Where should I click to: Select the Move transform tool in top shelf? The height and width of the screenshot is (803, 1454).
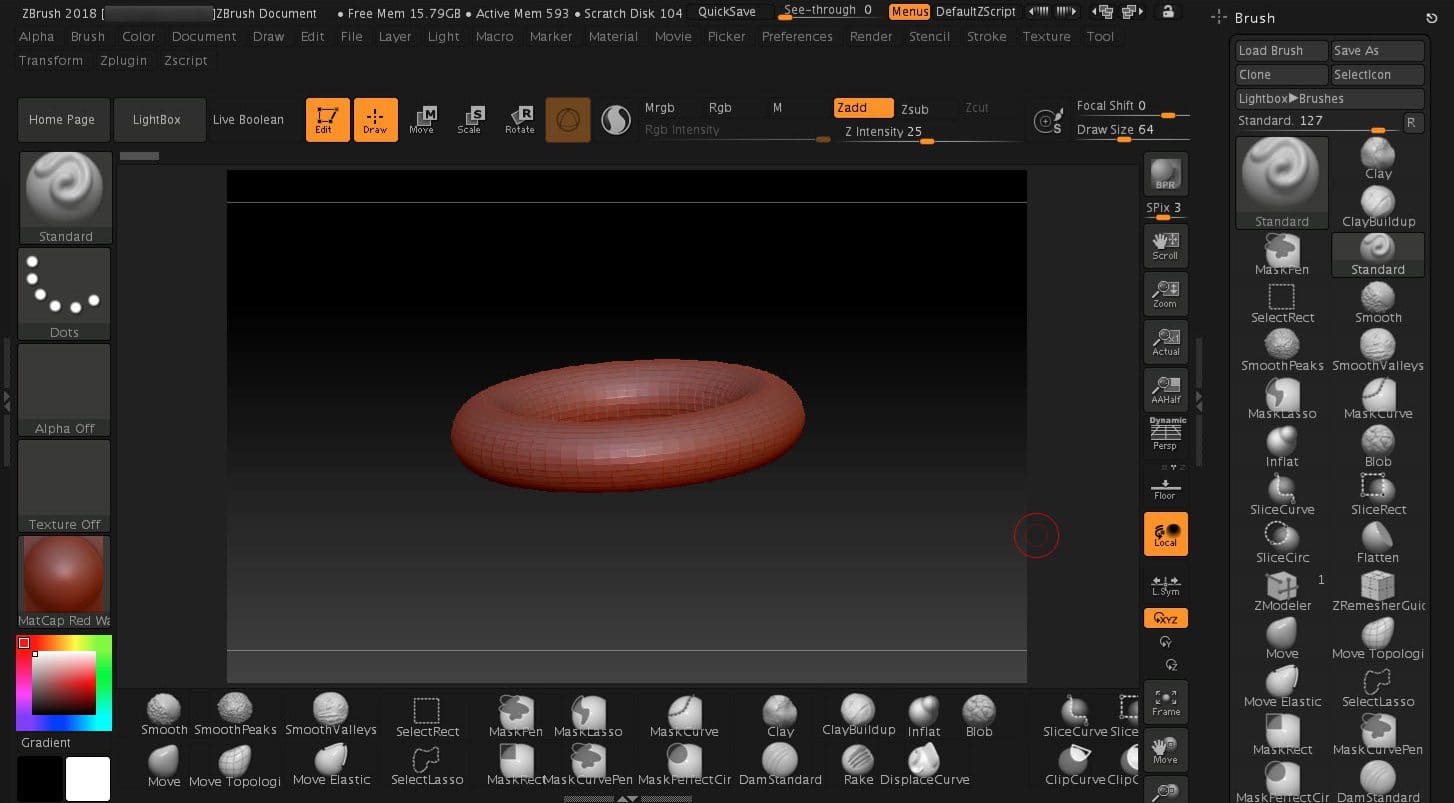click(422, 119)
